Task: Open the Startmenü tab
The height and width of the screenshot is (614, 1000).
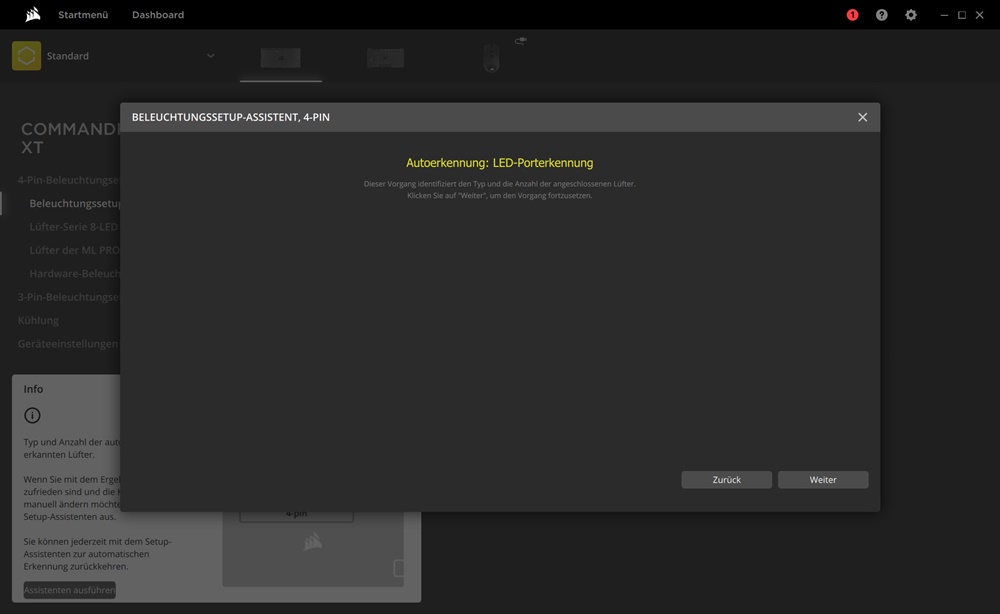Action: (83, 15)
